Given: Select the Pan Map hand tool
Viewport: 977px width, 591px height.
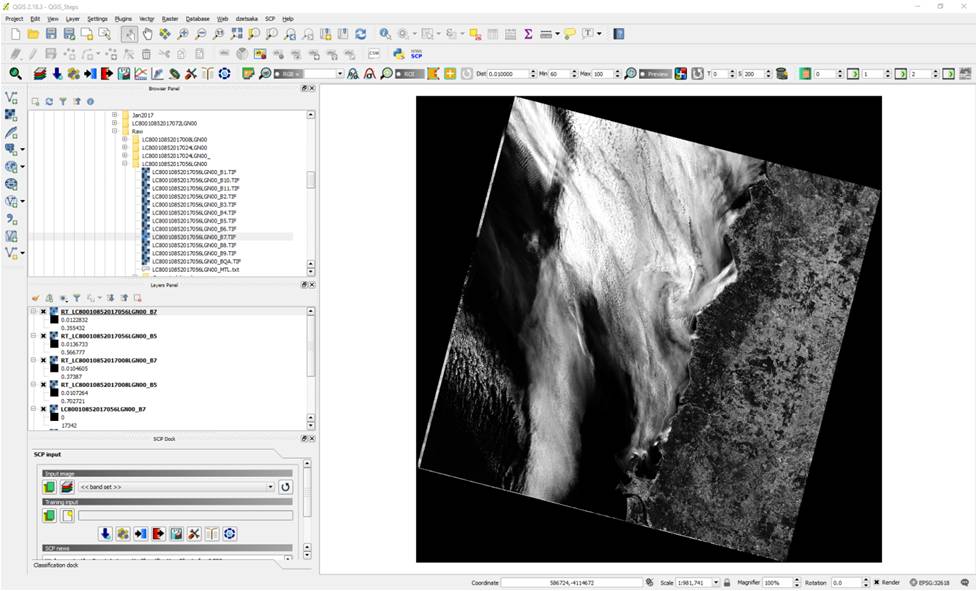Looking at the screenshot, I should [147, 34].
